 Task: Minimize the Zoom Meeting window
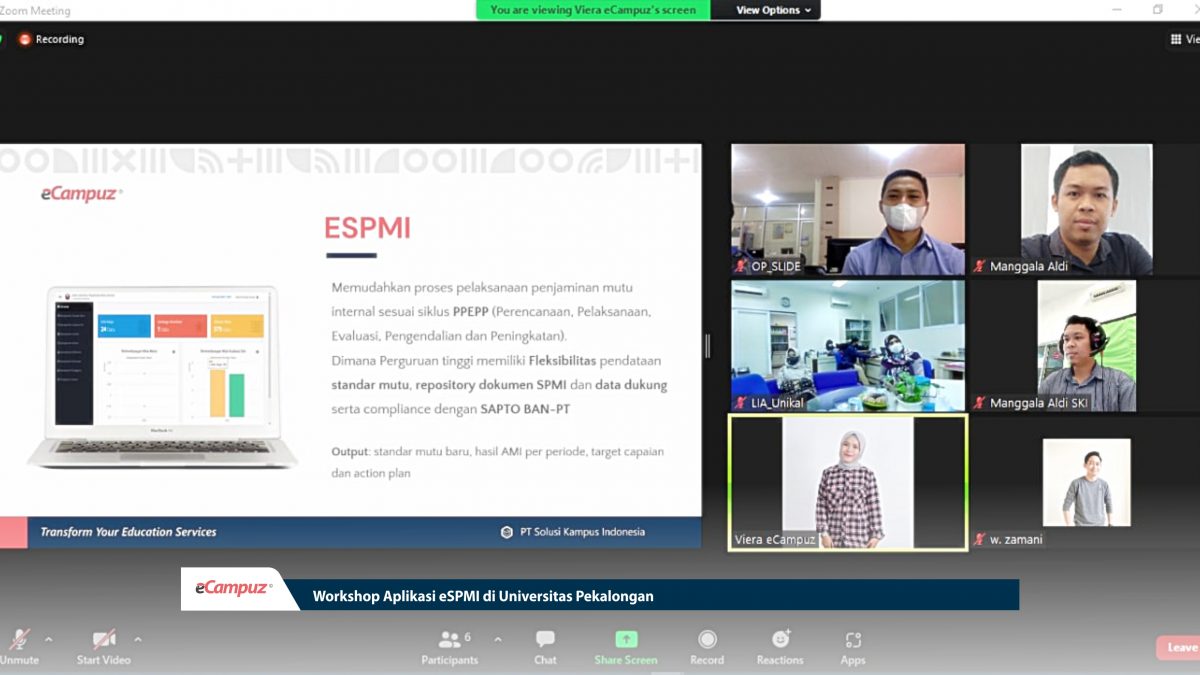(1116, 10)
